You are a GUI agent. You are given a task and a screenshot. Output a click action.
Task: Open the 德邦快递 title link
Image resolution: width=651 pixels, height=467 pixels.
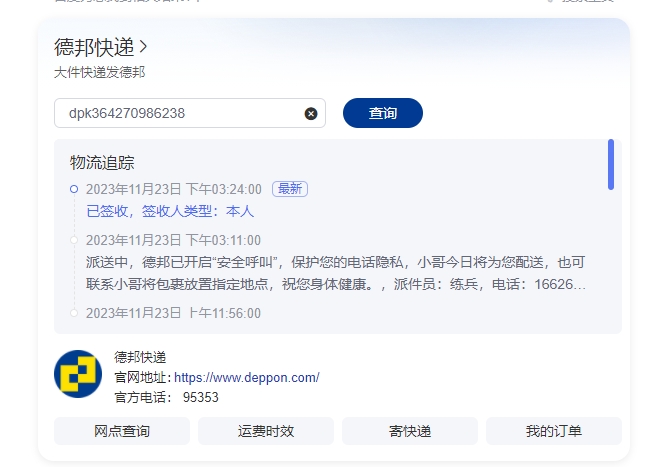point(94,47)
